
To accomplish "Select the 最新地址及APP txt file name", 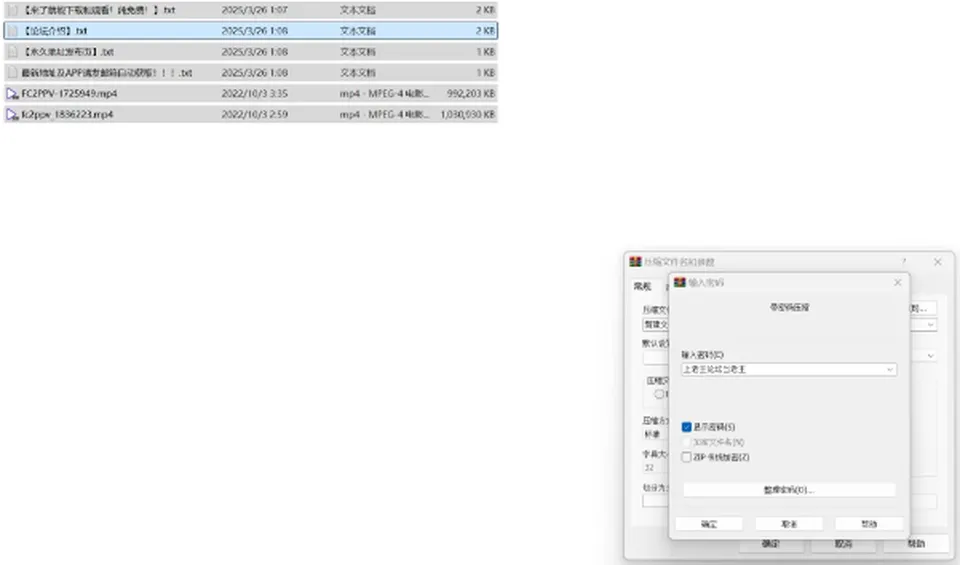I will [107, 73].
